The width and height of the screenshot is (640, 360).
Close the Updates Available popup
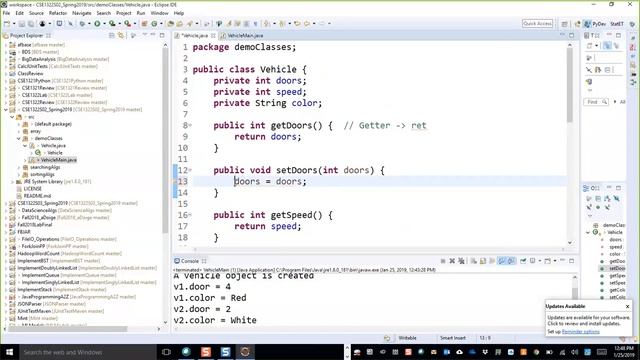(x=627, y=306)
